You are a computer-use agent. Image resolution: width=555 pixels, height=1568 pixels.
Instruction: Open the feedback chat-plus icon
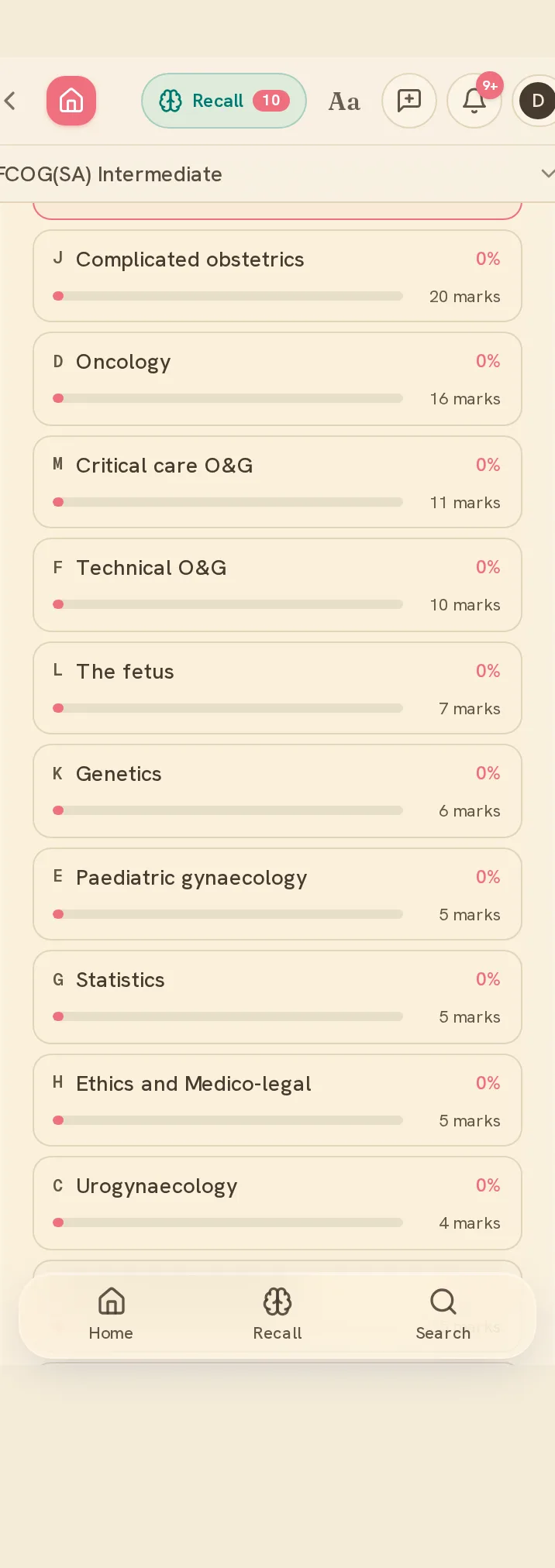(x=409, y=101)
